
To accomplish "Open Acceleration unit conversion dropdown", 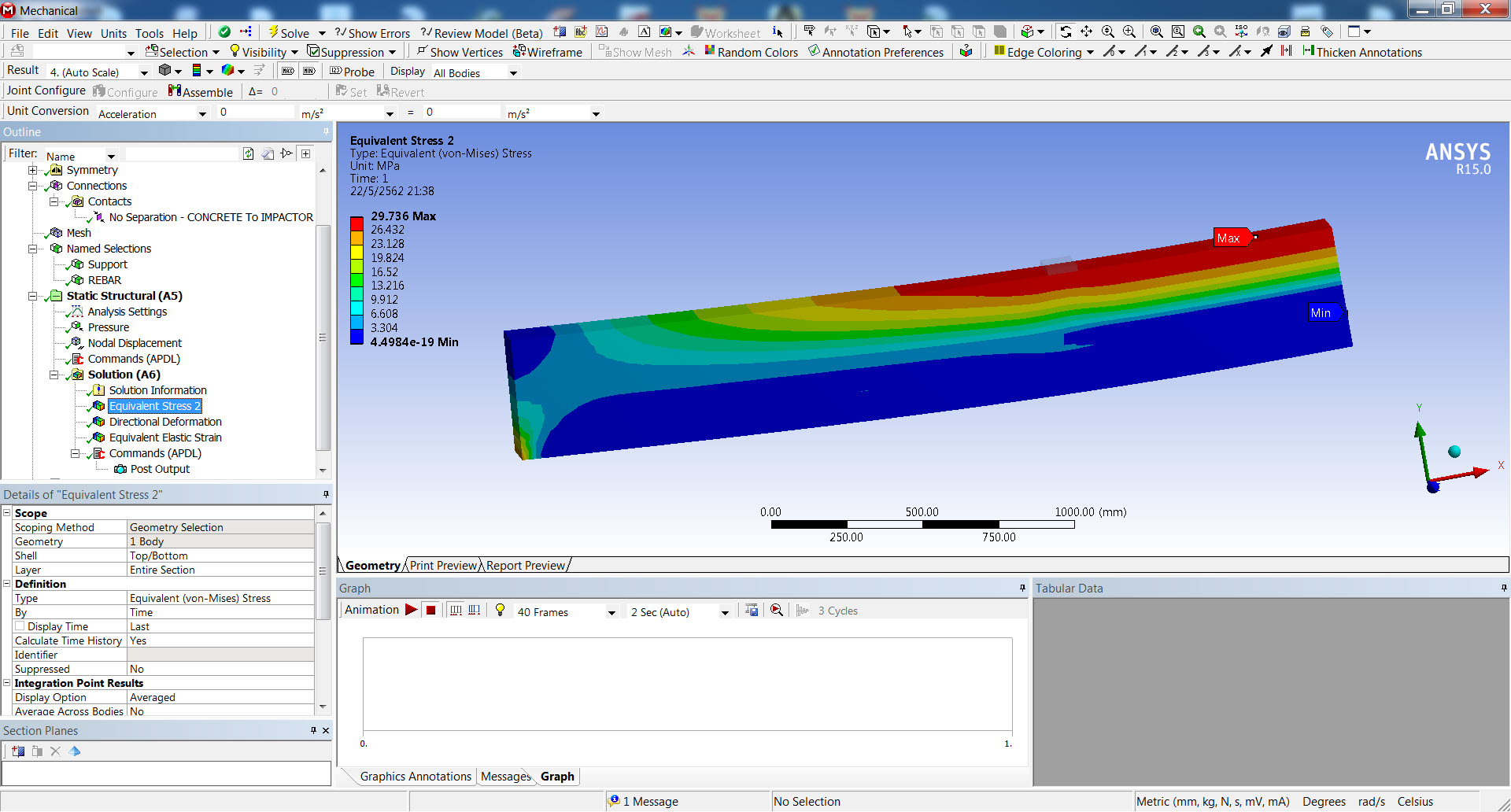I will (x=202, y=114).
